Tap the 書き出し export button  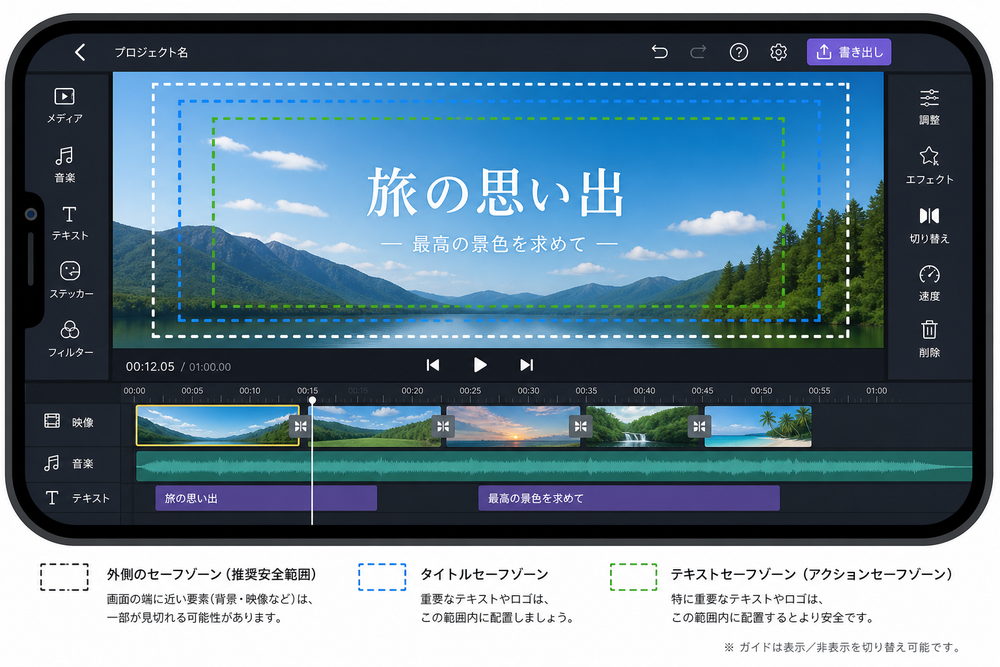(849, 52)
